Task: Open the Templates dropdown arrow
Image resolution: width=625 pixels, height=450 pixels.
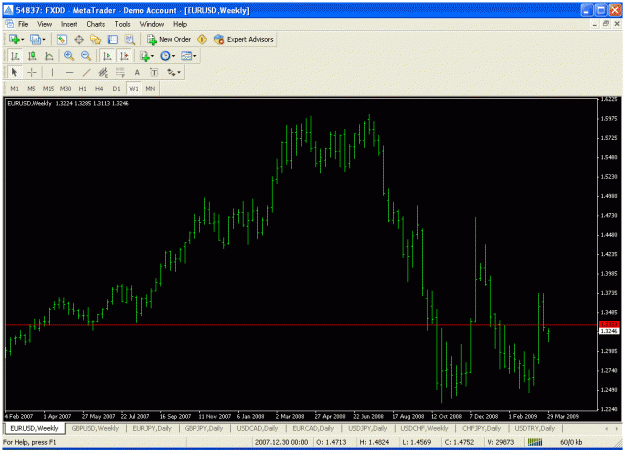Action: [195, 57]
